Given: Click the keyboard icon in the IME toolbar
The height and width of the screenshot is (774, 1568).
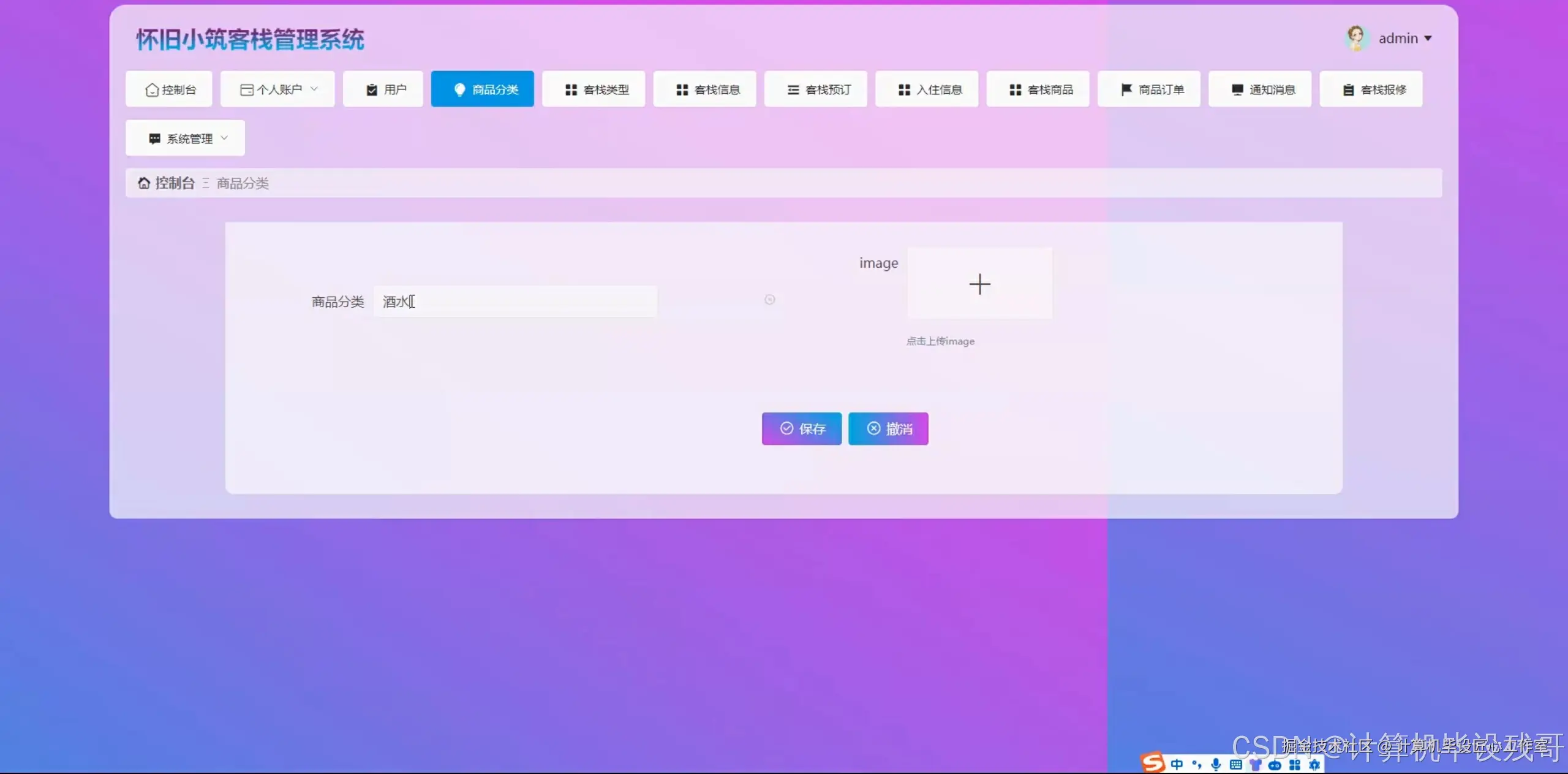Looking at the screenshot, I should tap(1236, 764).
